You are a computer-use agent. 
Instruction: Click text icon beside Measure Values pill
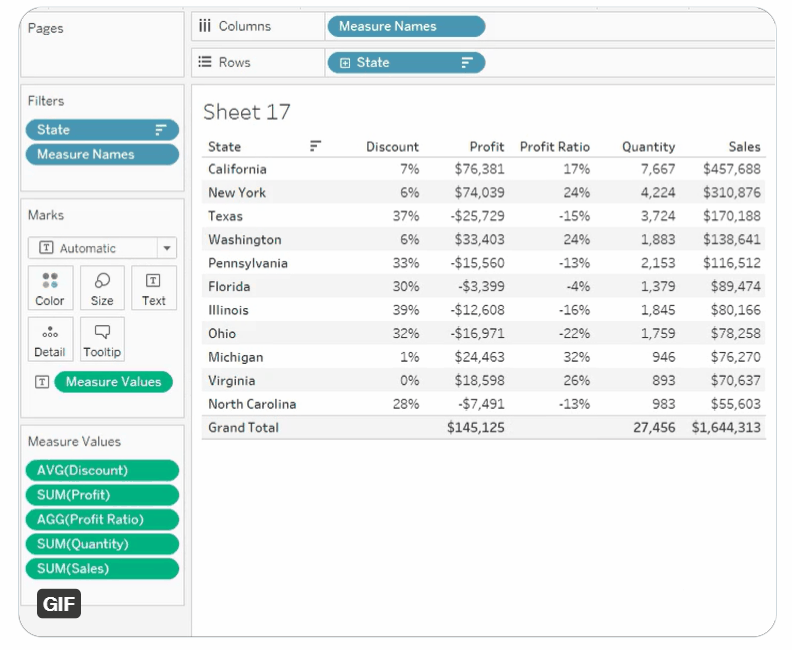pos(42,382)
